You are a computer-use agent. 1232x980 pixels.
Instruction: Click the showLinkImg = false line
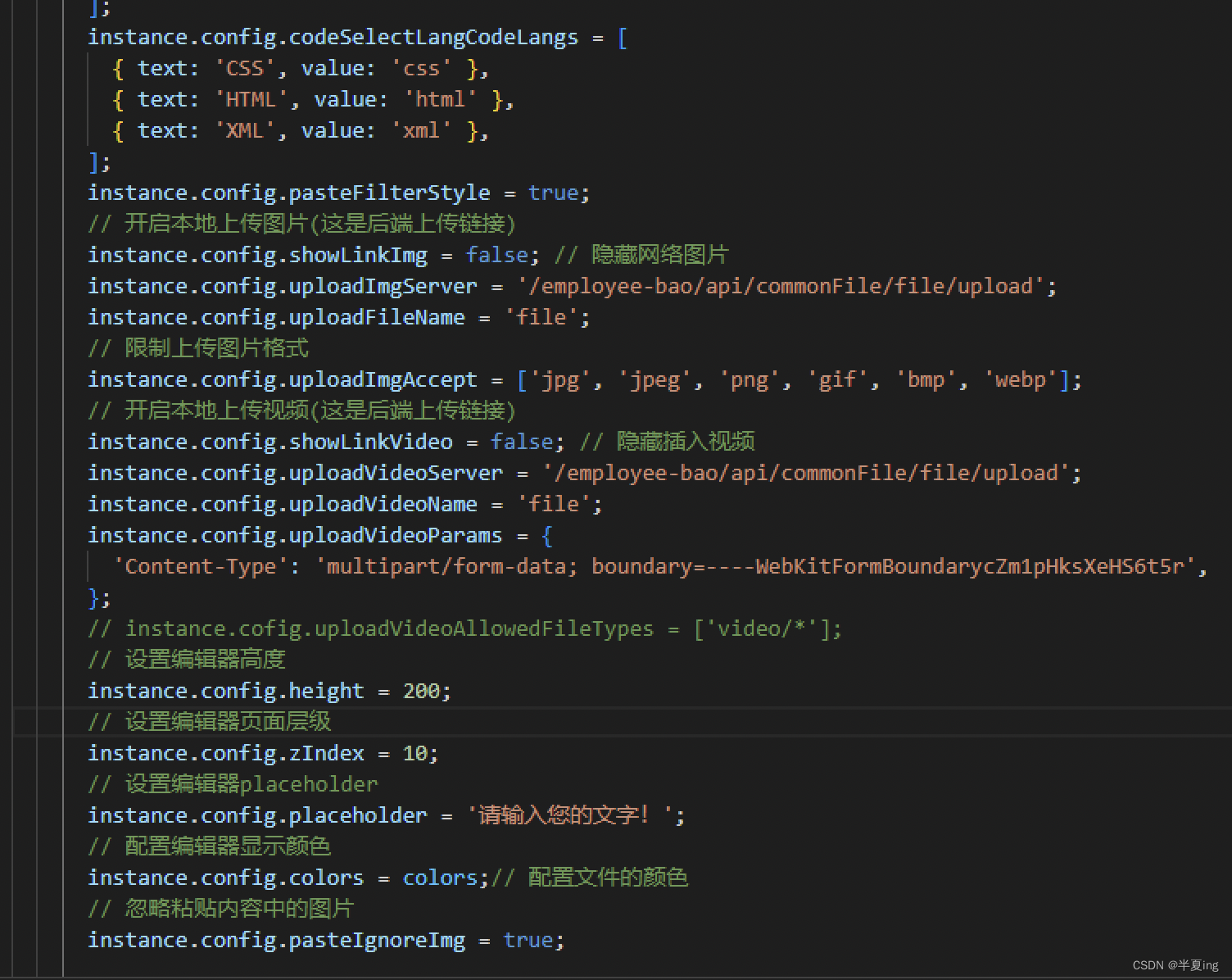314,256
